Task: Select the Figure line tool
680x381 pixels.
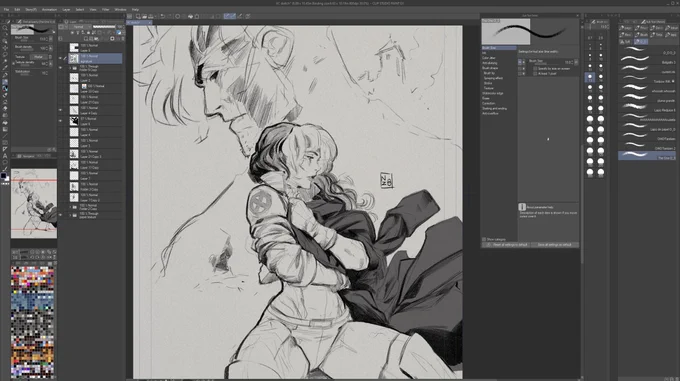Action: (5, 136)
